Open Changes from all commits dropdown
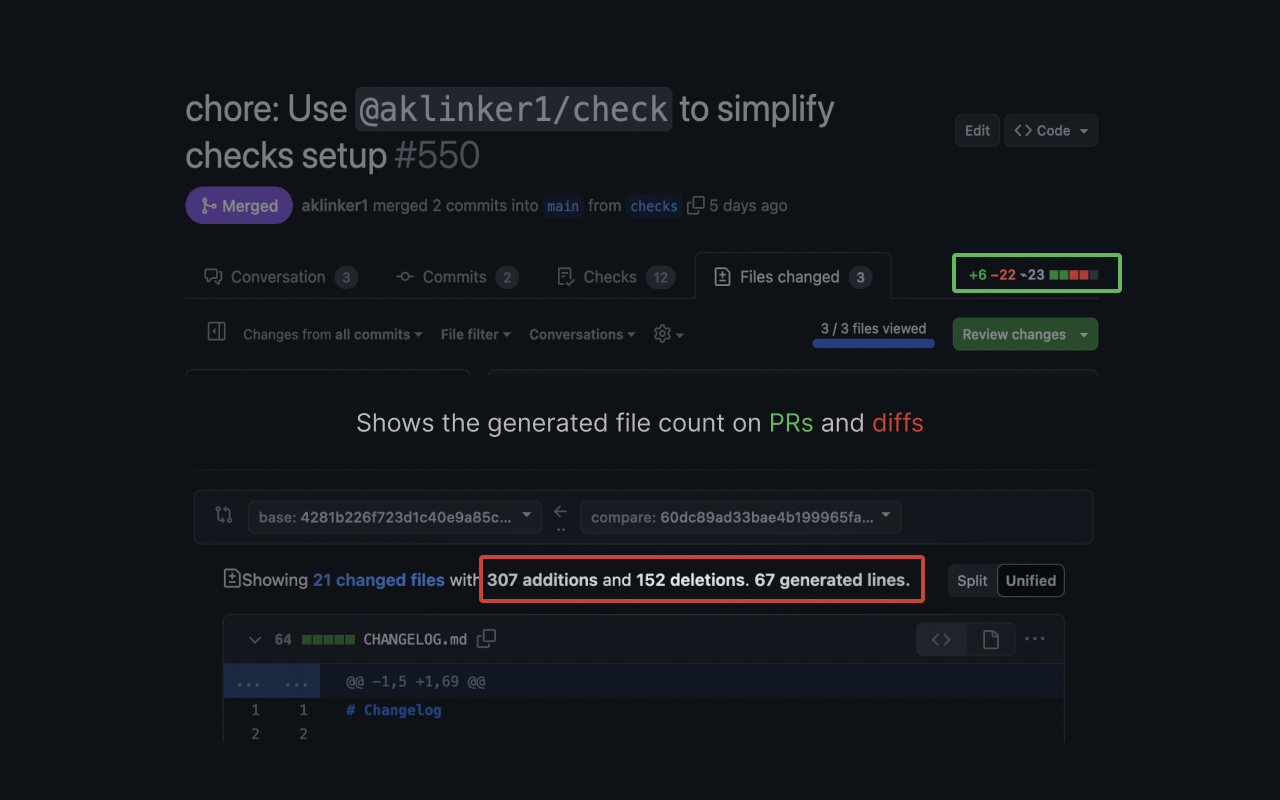Image resolution: width=1280 pixels, height=800 pixels. tap(332, 334)
